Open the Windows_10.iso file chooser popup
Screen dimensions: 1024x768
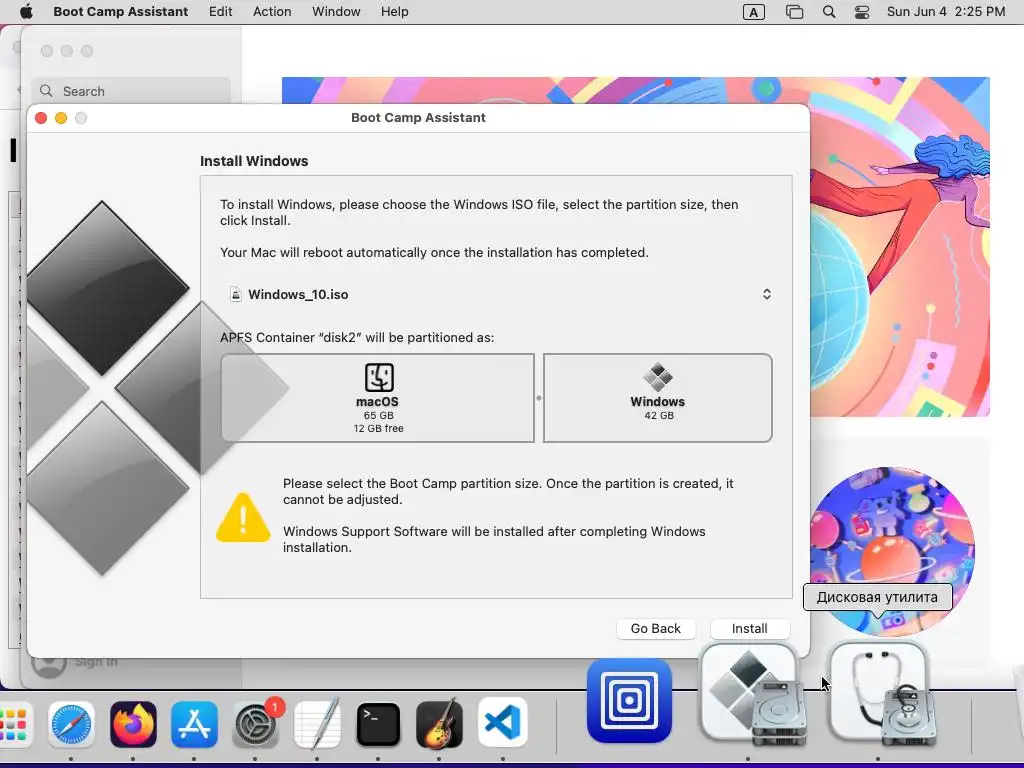click(500, 295)
